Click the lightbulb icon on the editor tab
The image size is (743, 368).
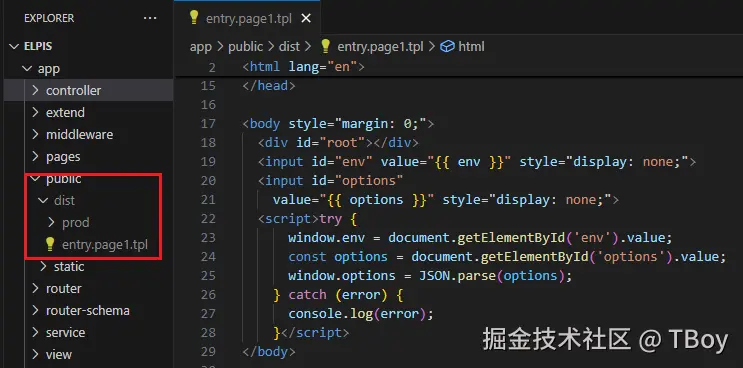click(x=194, y=18)
